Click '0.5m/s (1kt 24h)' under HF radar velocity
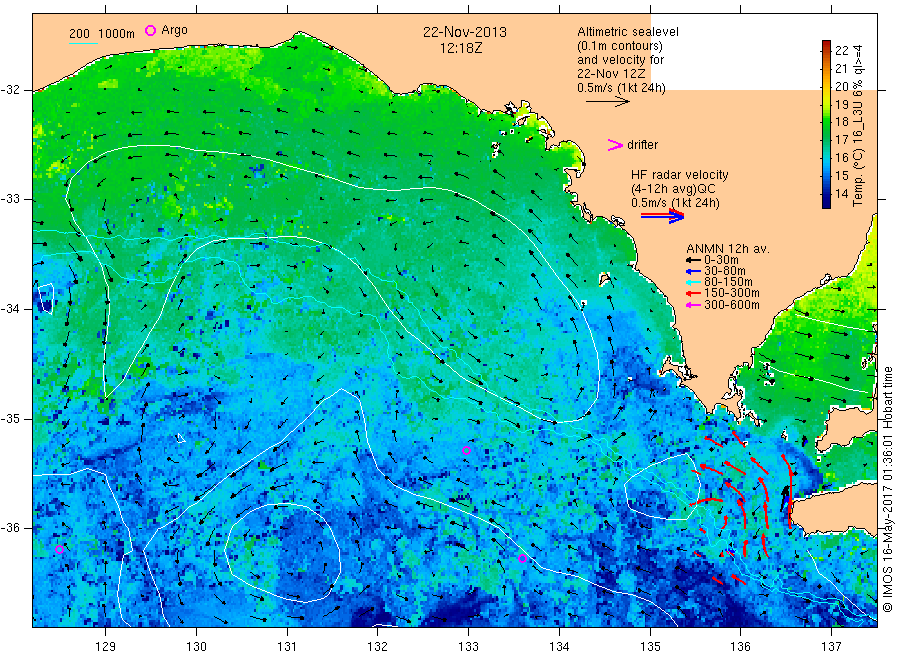This screenshot has width=900, height=660. coord(675,203)
